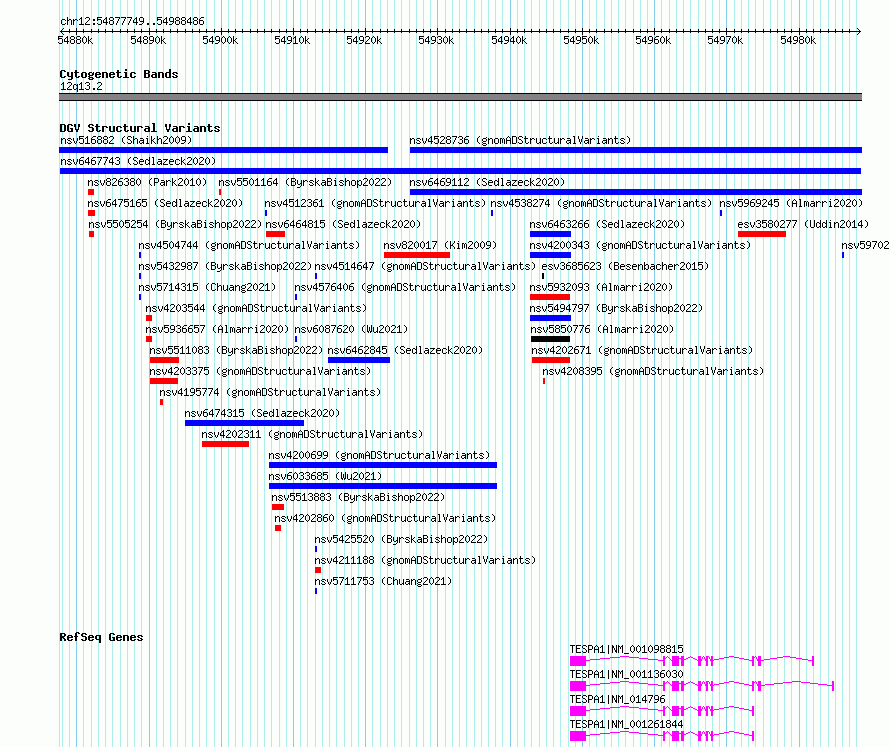Image resolution: width=890 pixels, height=747 pixels.
Task: Click the red bar for nsv4202311
Action: pyautogui.click(x=225, y=444)
